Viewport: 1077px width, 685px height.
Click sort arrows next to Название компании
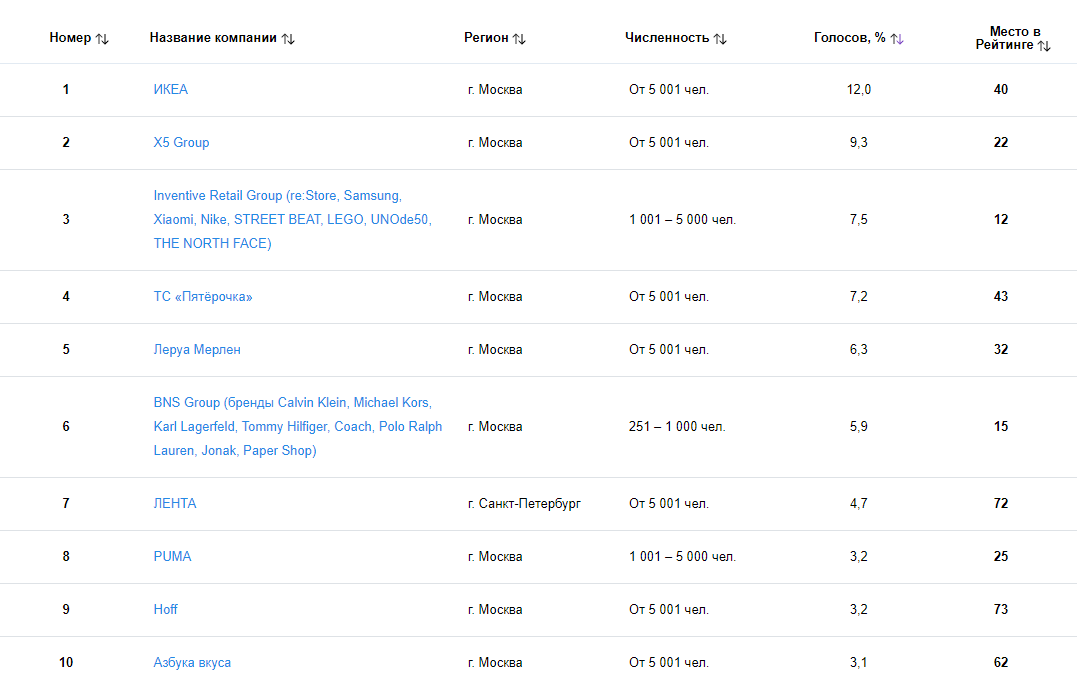[288, 39]
